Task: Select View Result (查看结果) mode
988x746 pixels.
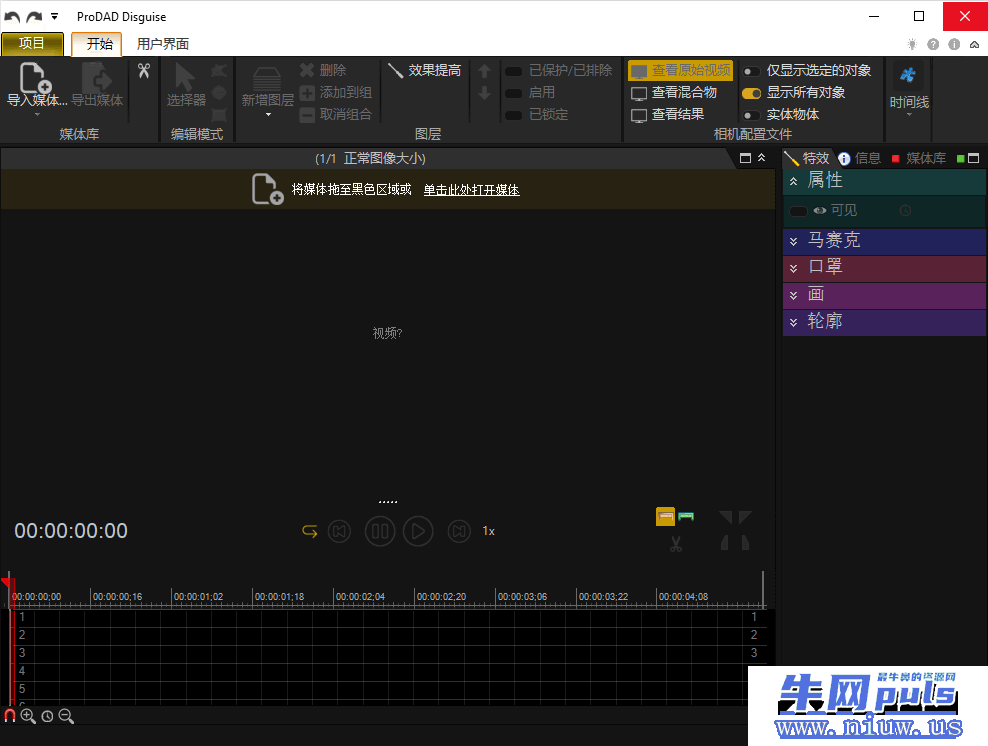Action: click(x=667, y=115)
